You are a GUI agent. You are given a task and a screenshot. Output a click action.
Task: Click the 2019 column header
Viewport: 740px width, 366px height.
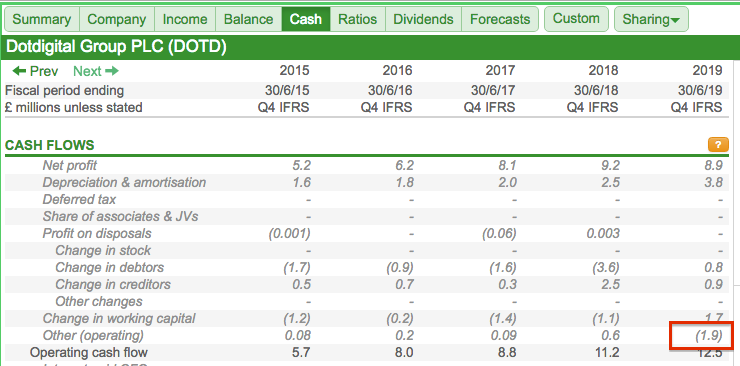pyautogui.click(x=707, y=71)
